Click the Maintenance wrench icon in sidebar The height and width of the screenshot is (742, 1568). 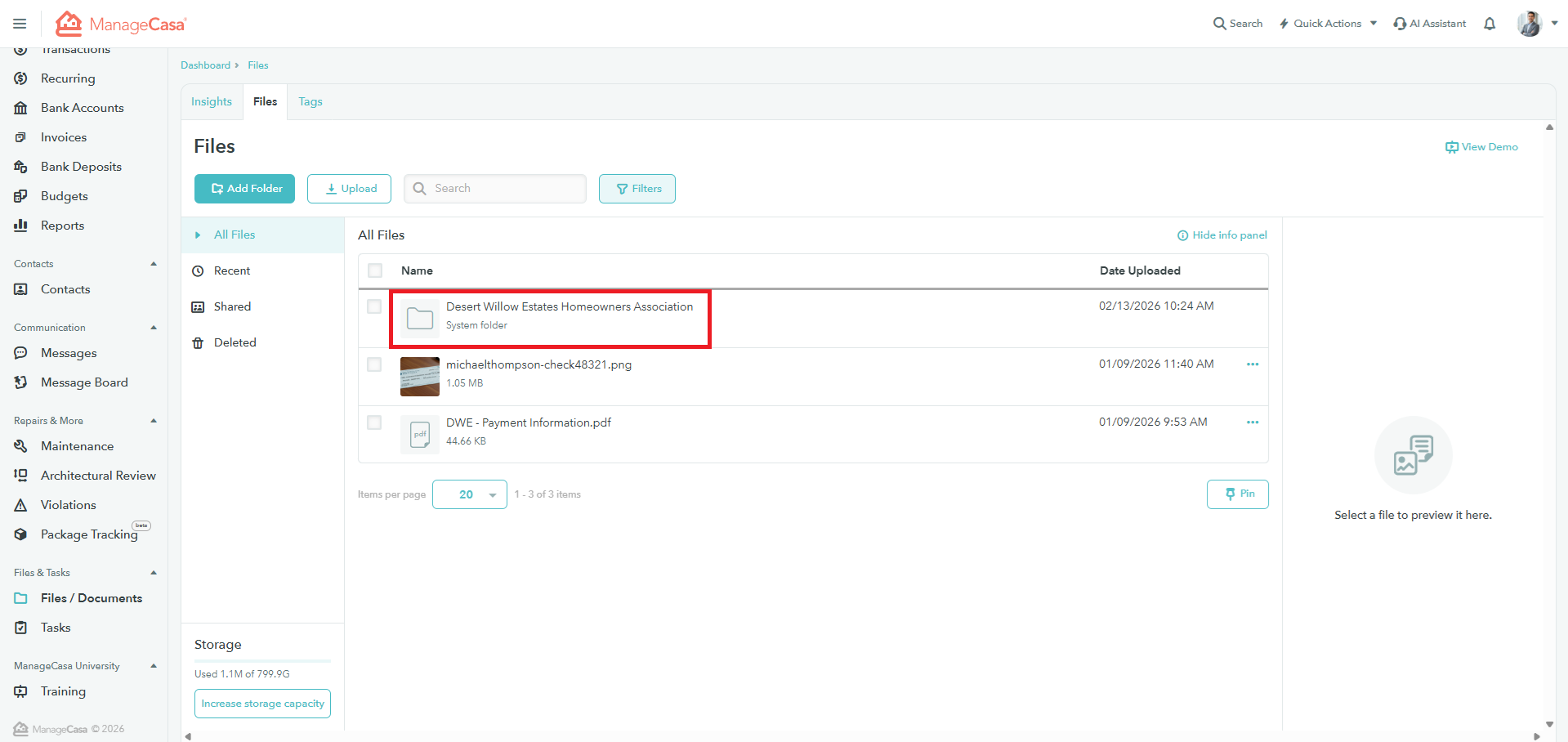21,446
